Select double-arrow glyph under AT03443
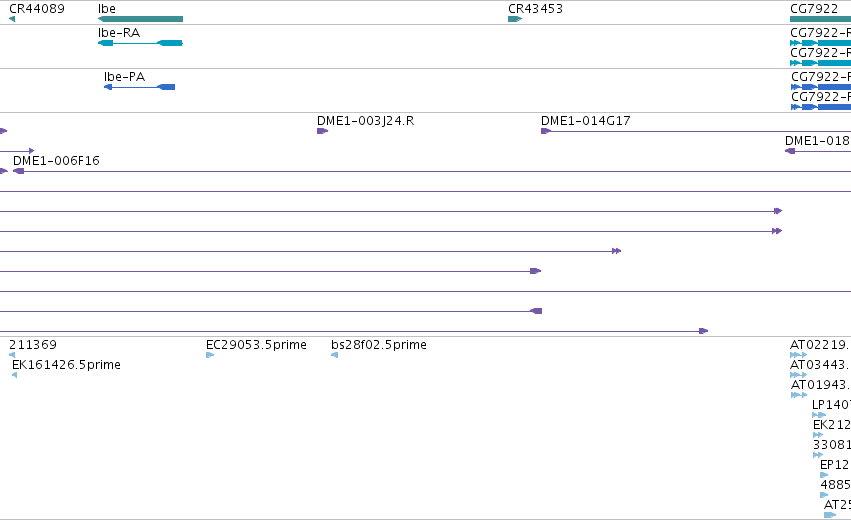851x520 pixels. [x=798, y=375]
